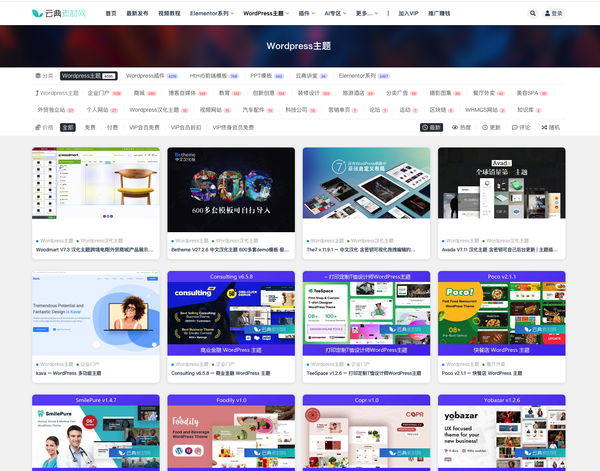Viewport: 600px width, 471px height.
Task: Expand the Elementor系列 navigation dropdown
Action: 212,13
